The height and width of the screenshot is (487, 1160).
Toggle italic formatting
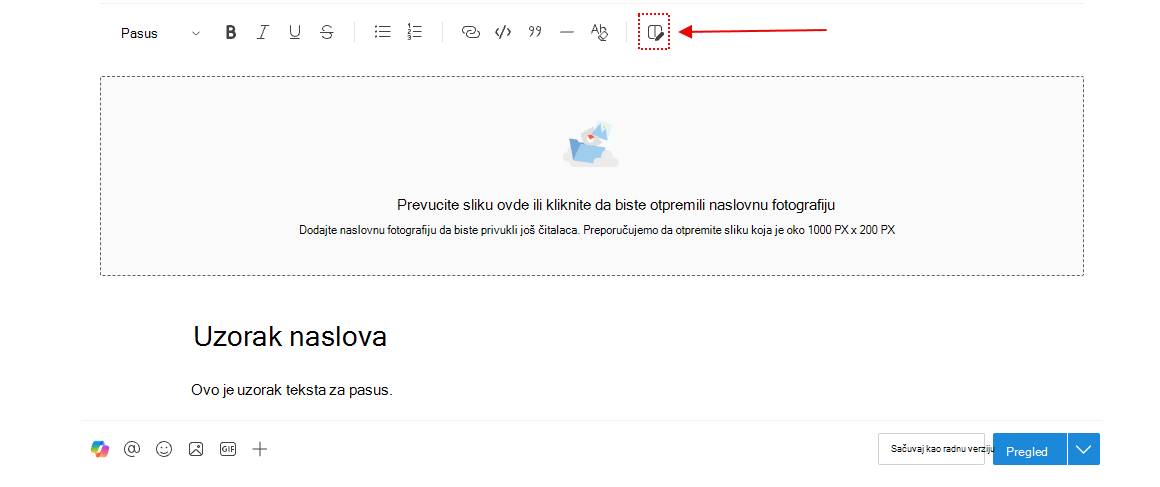pos(262,32)
